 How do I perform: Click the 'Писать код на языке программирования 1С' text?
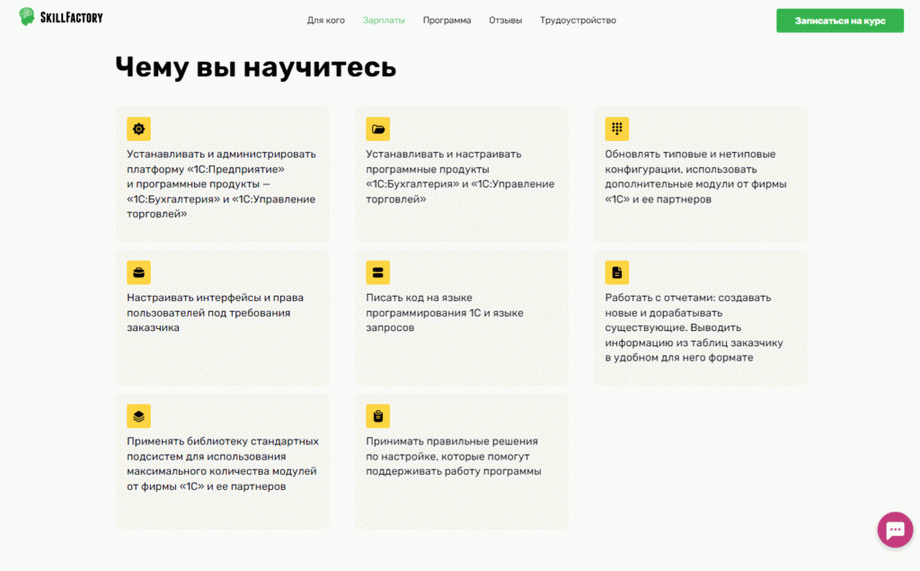point(444,312)
